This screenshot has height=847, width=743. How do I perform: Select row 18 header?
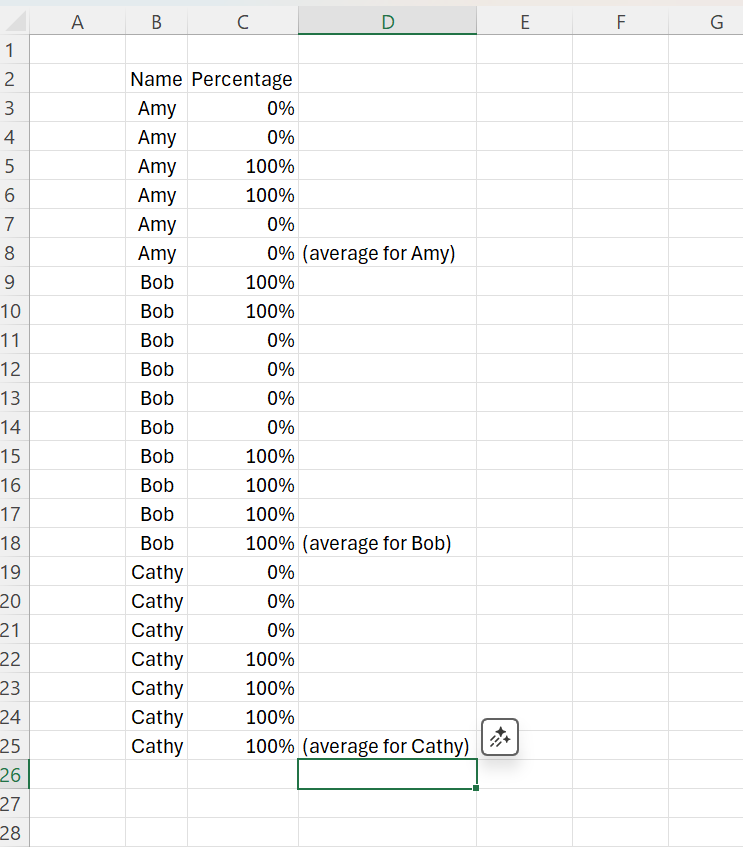pyautogui.click(x=14, y=543)
